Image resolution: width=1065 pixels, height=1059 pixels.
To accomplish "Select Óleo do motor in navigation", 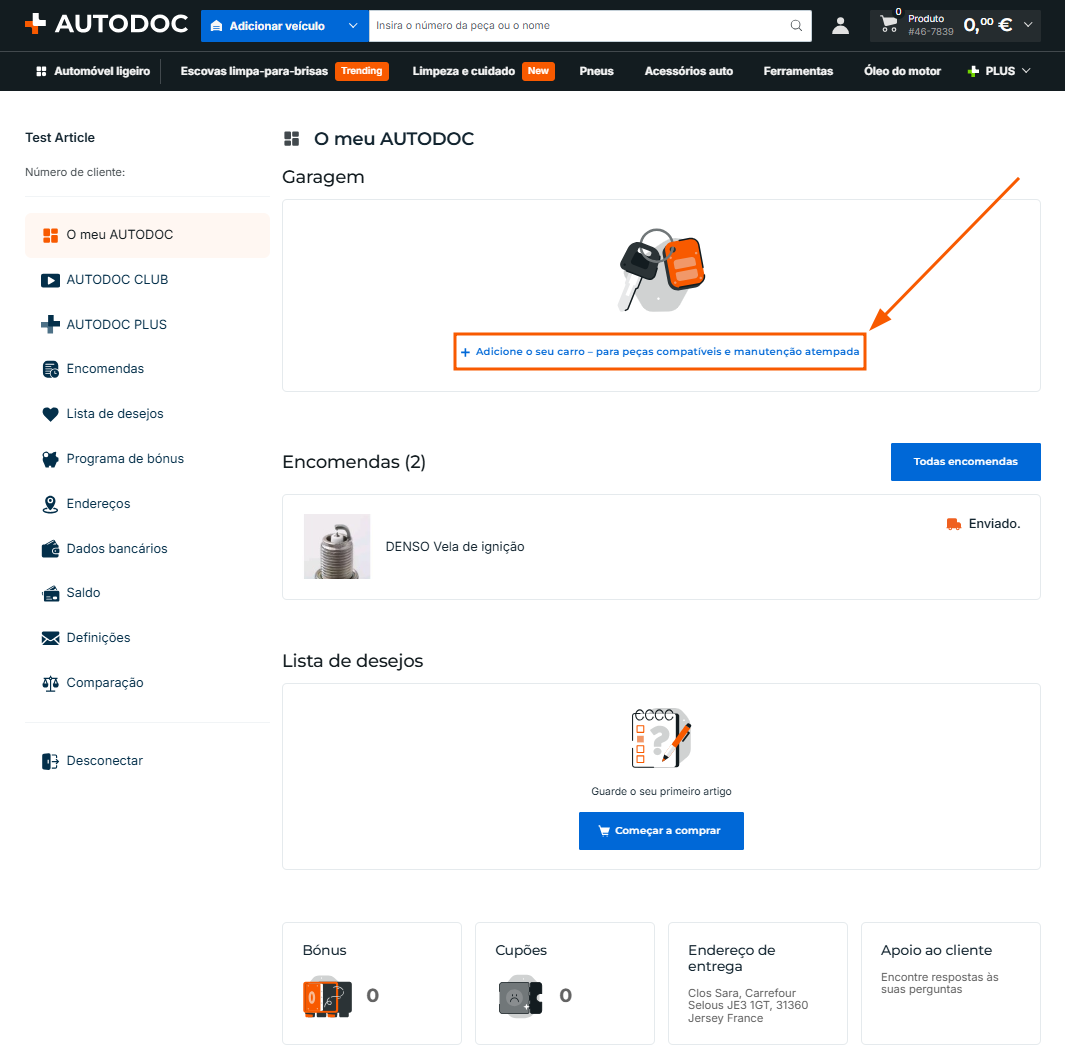I will coord(902,71).
